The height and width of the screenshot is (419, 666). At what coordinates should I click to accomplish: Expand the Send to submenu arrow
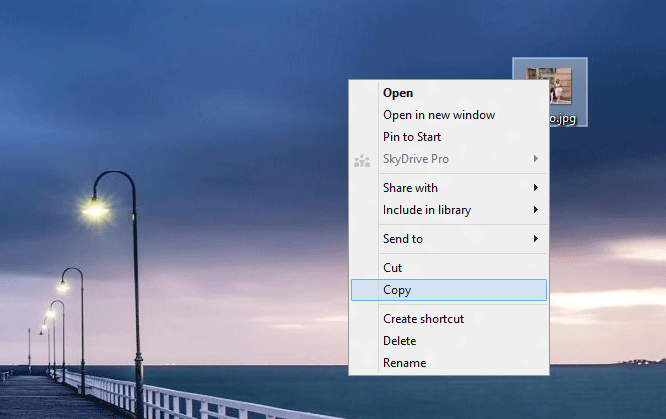click(536, 239)
